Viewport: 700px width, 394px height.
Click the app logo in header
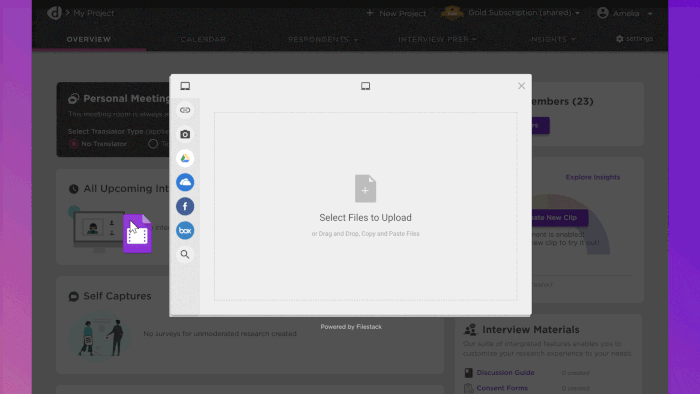(54, 13)
